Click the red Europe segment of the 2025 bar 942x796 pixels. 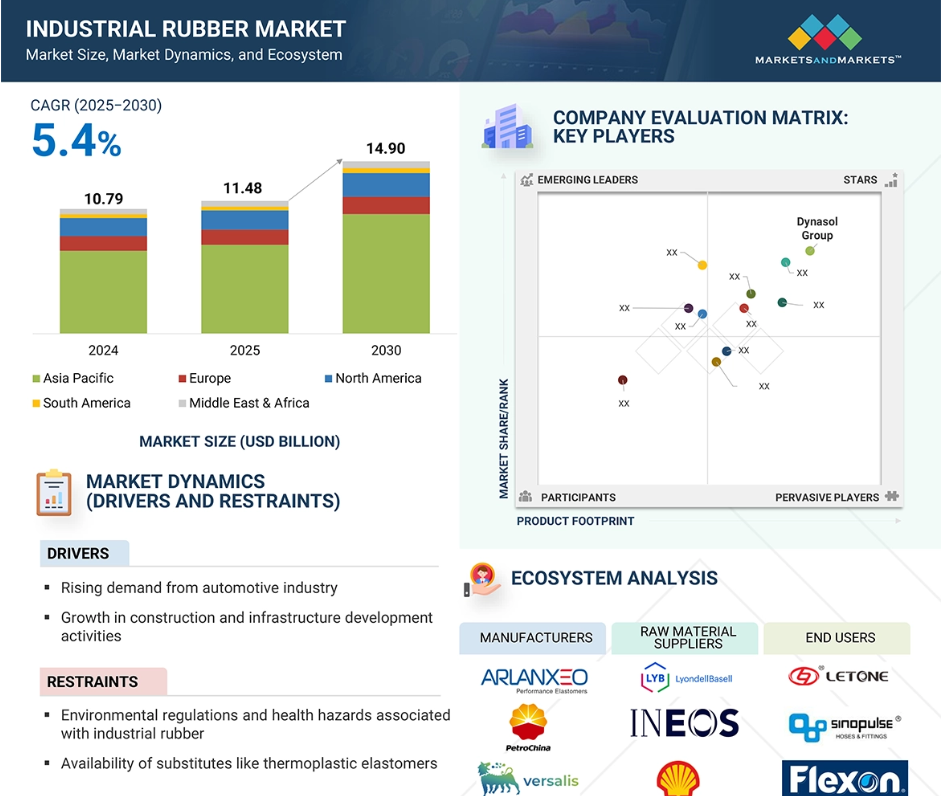245,237
